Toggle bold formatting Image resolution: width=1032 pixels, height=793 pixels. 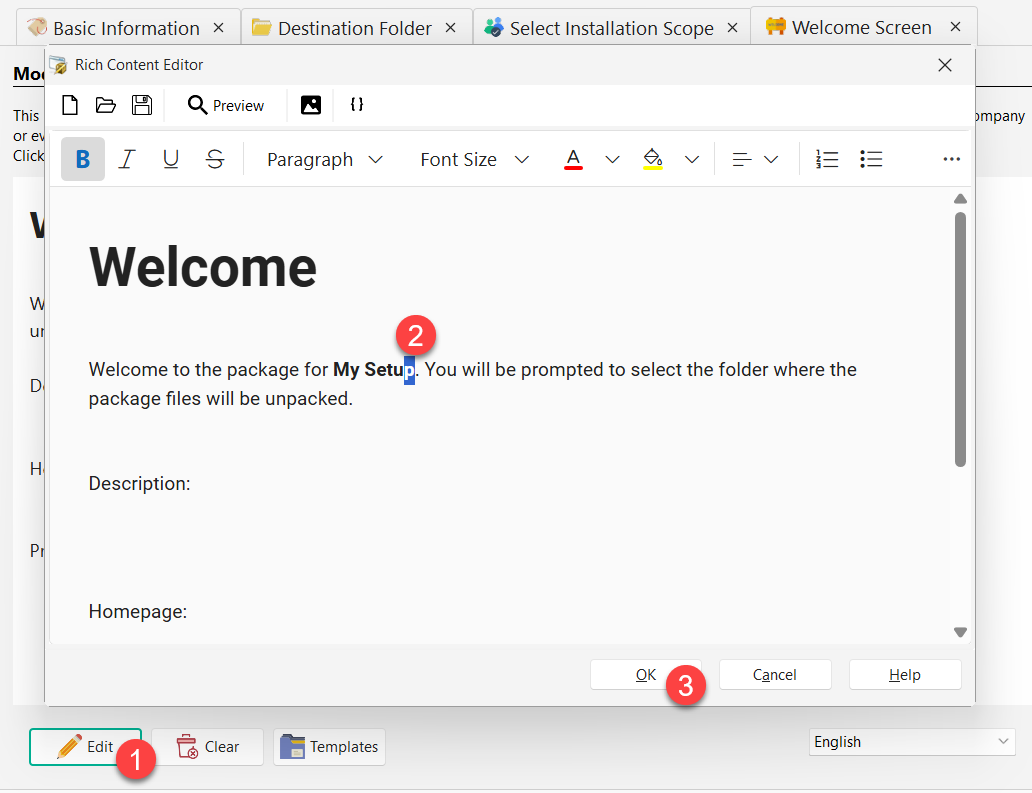[82, 158]
